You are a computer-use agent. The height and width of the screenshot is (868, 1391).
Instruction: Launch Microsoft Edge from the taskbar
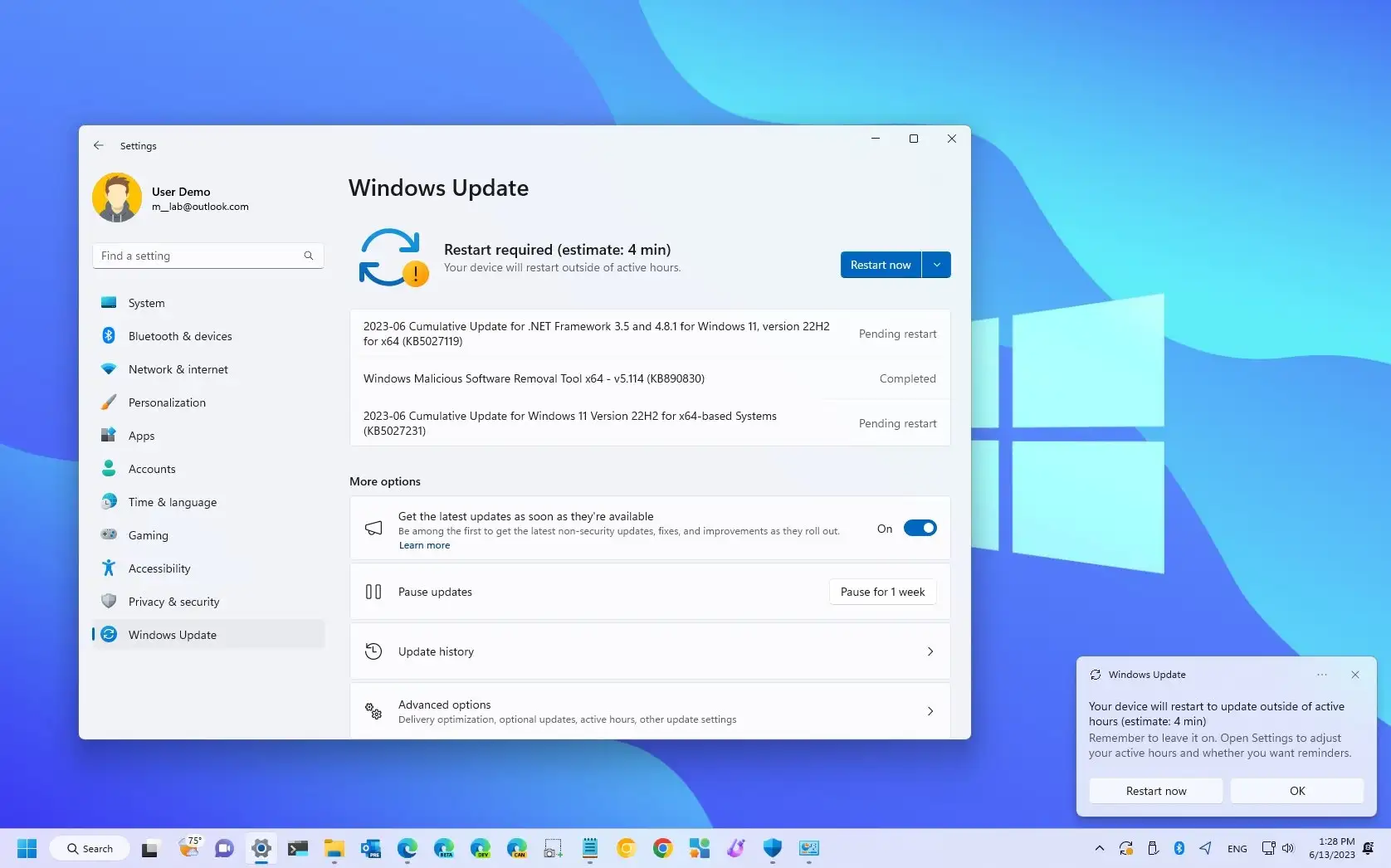[x=407, y=848]
